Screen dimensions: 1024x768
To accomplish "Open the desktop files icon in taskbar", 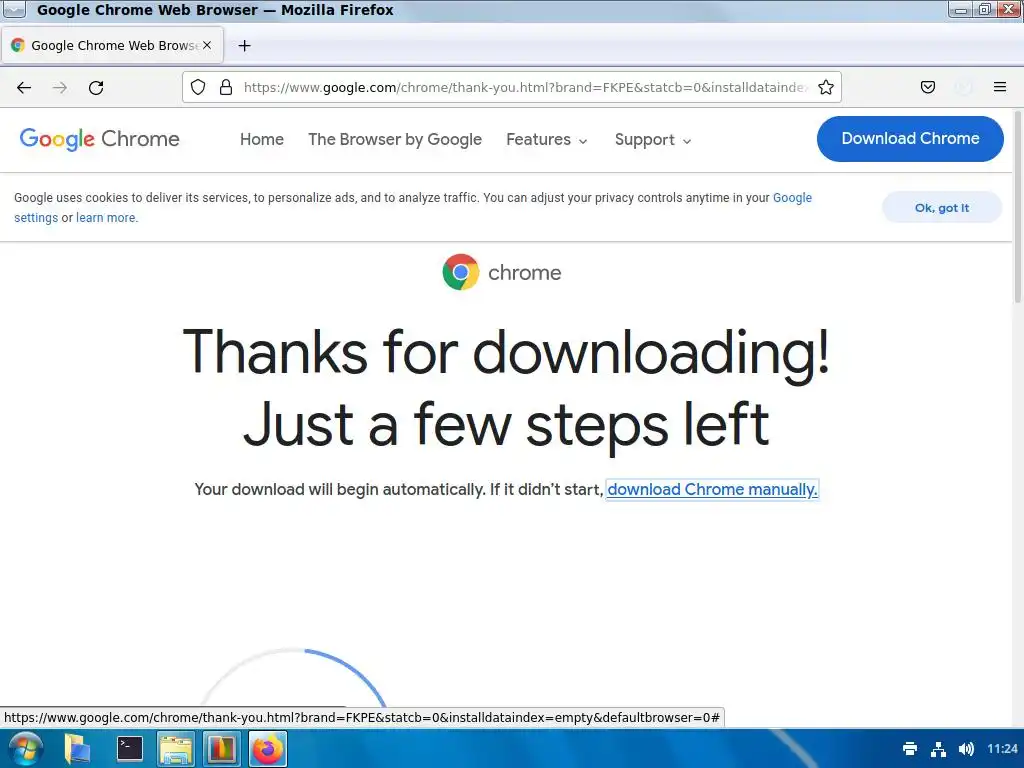I will 77,748.
